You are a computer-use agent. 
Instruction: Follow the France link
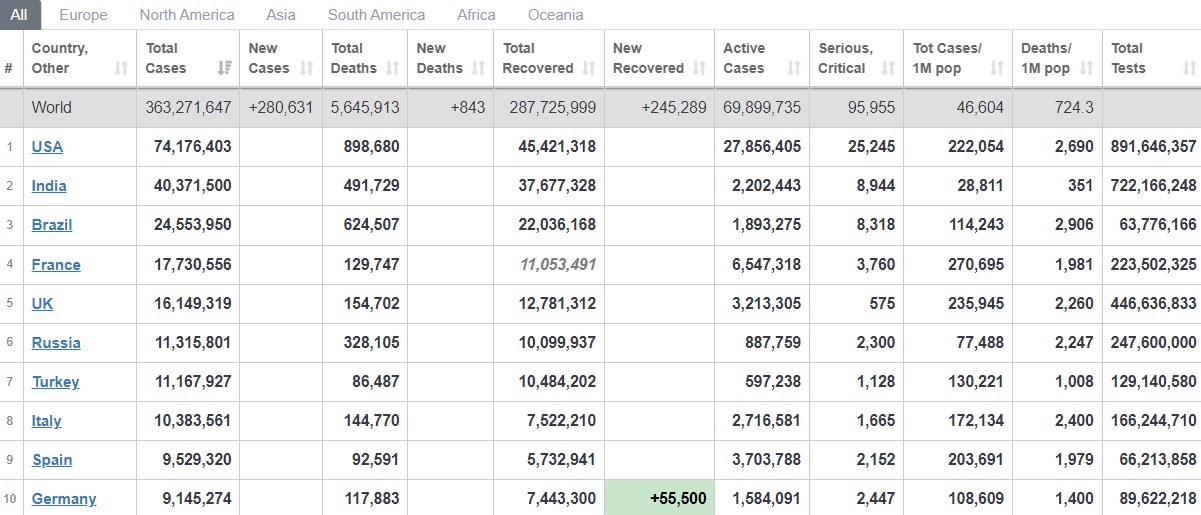(x=56, y=264)
